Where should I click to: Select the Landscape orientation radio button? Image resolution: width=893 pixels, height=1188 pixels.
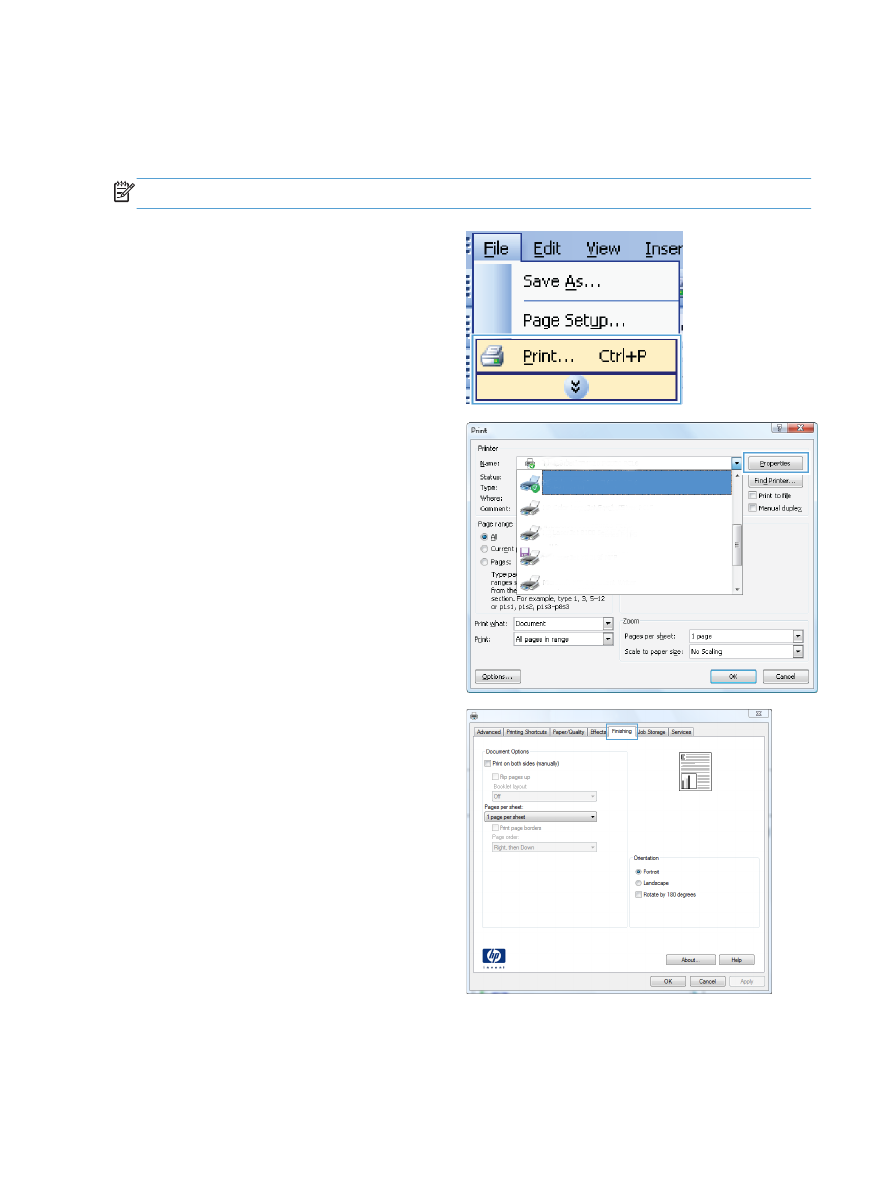click(x=639, y=883)
